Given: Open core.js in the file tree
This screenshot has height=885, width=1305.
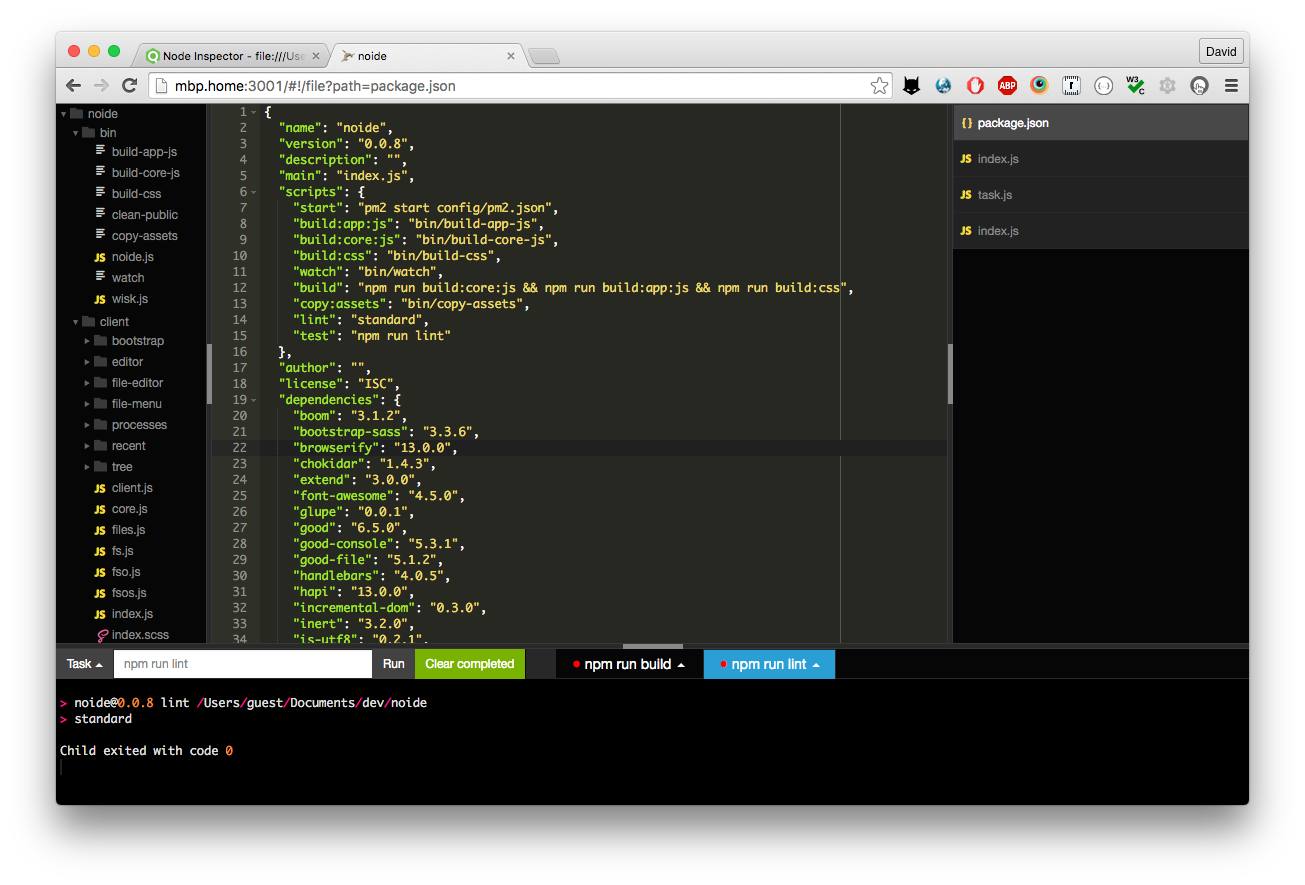Looking at the screenshot, I should (x=129, y=509).
